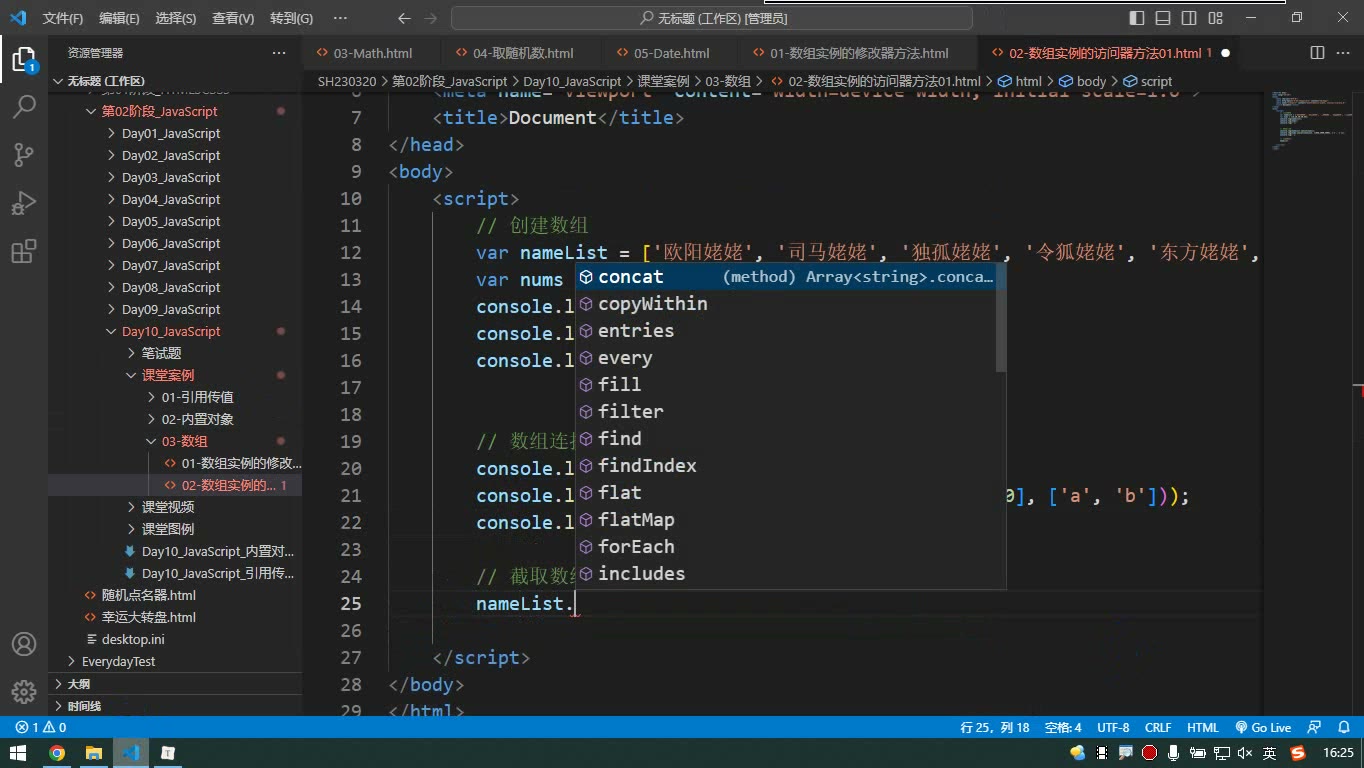Open Chrome from the Windows taskbar
The width and height of the screenshot is (1364, 768).
57,753
